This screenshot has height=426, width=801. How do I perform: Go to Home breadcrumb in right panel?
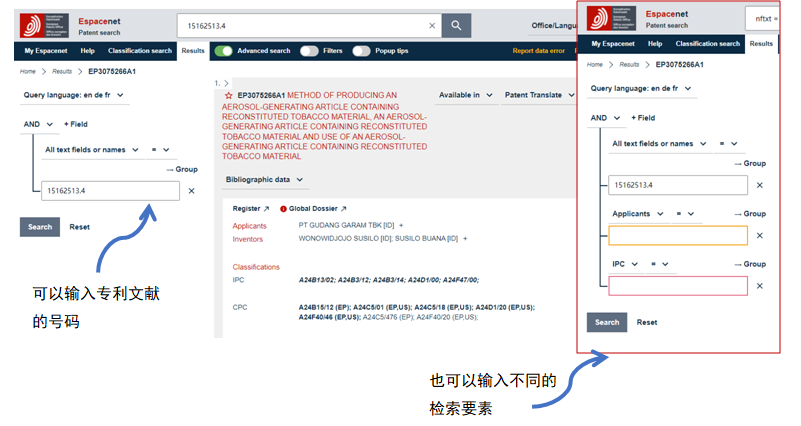click(x=595, y=65)
